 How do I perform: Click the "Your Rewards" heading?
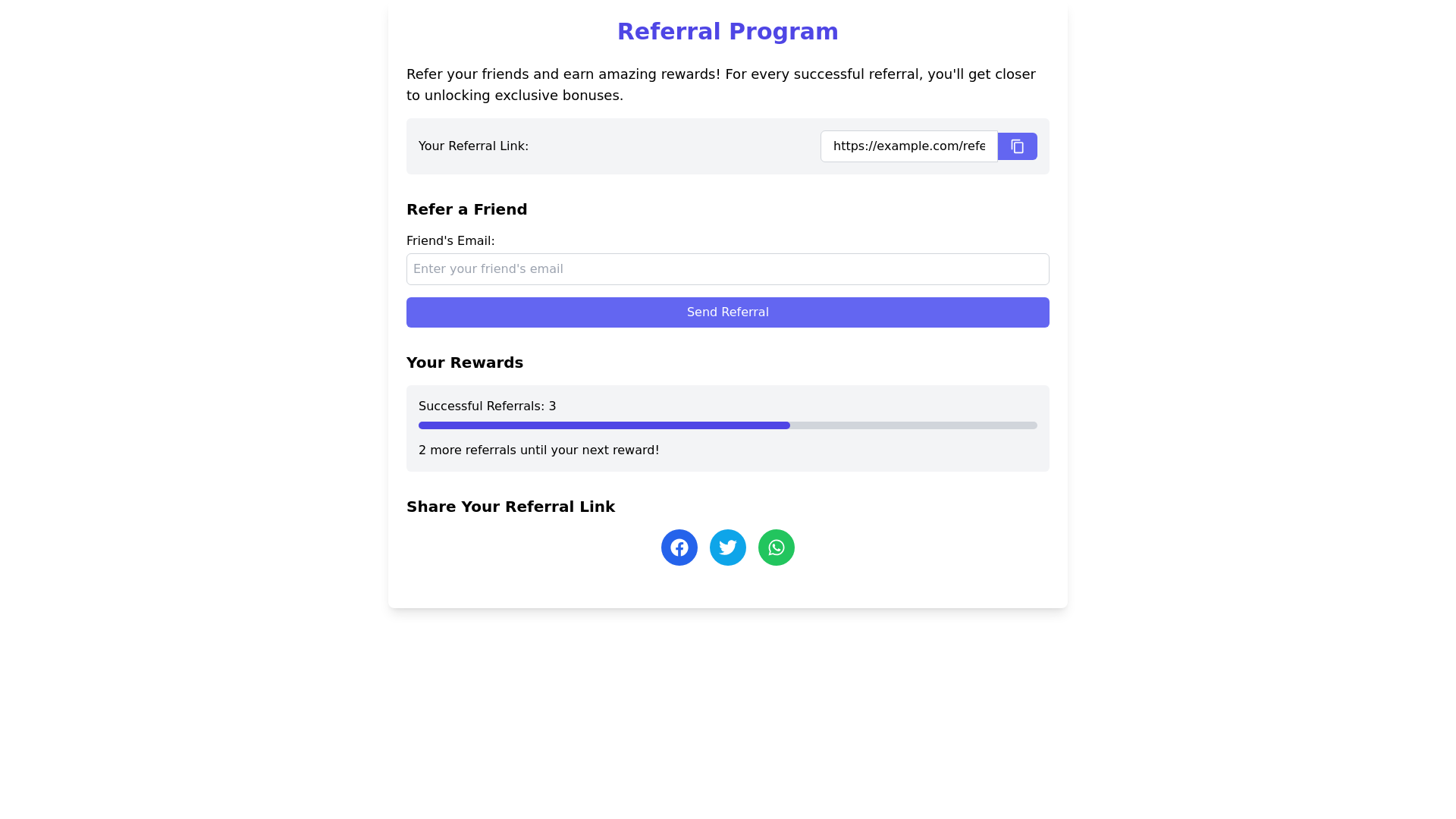click(x=464, y=362)
